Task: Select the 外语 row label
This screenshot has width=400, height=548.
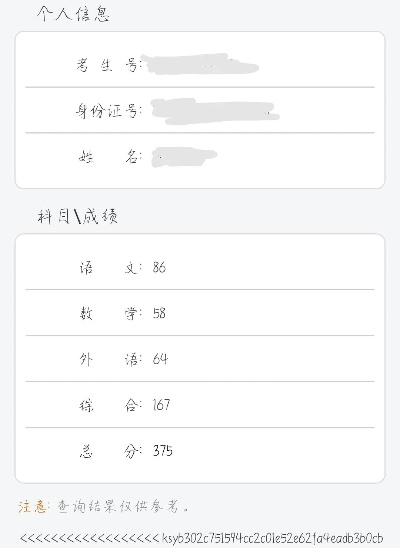Action: pos(110,359)
